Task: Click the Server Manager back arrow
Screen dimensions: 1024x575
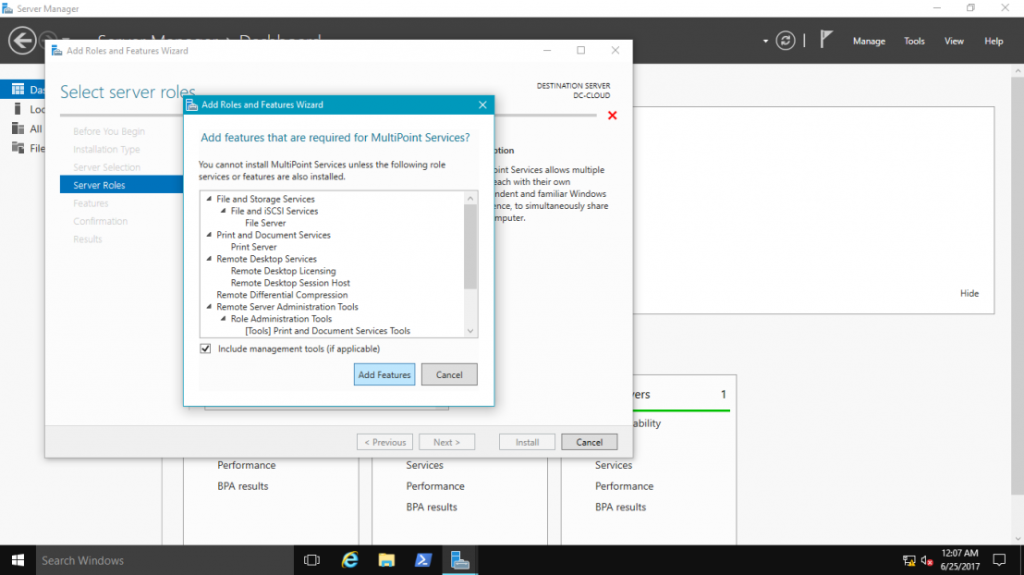Action: [x=22, y=41]
